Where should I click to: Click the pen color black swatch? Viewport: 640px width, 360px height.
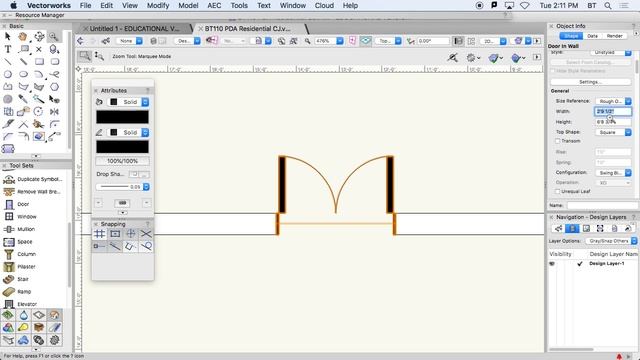[122, 147]
